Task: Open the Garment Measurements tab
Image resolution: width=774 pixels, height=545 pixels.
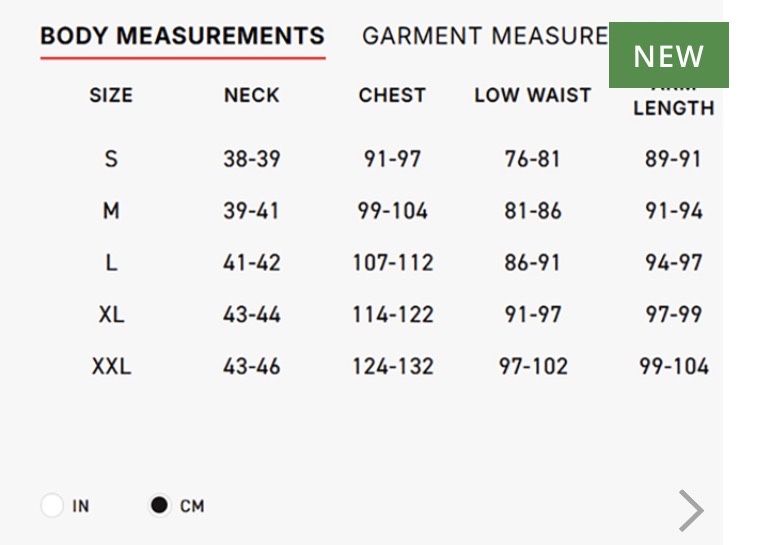Action: click(x=484, y=37)
